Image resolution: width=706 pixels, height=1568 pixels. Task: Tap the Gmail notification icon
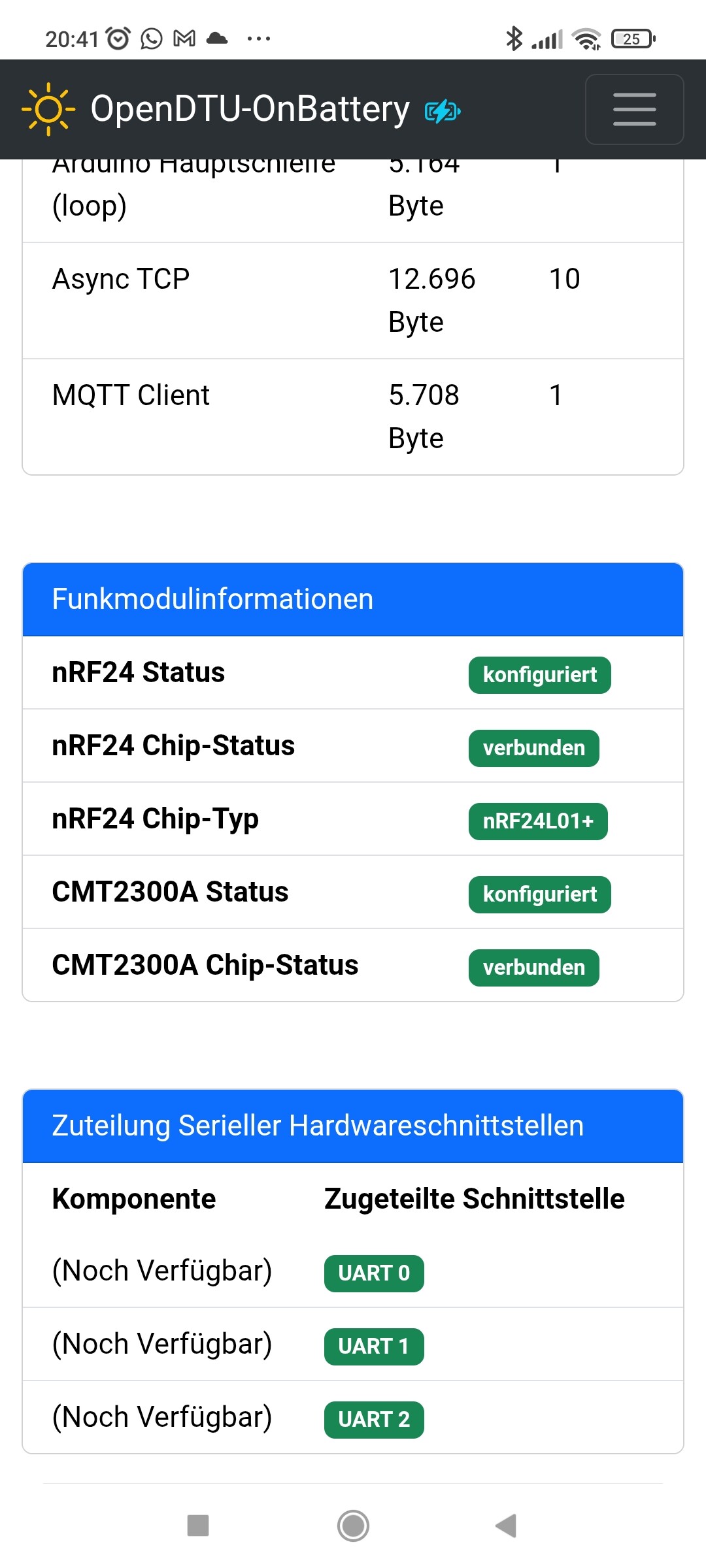point(184,39)
